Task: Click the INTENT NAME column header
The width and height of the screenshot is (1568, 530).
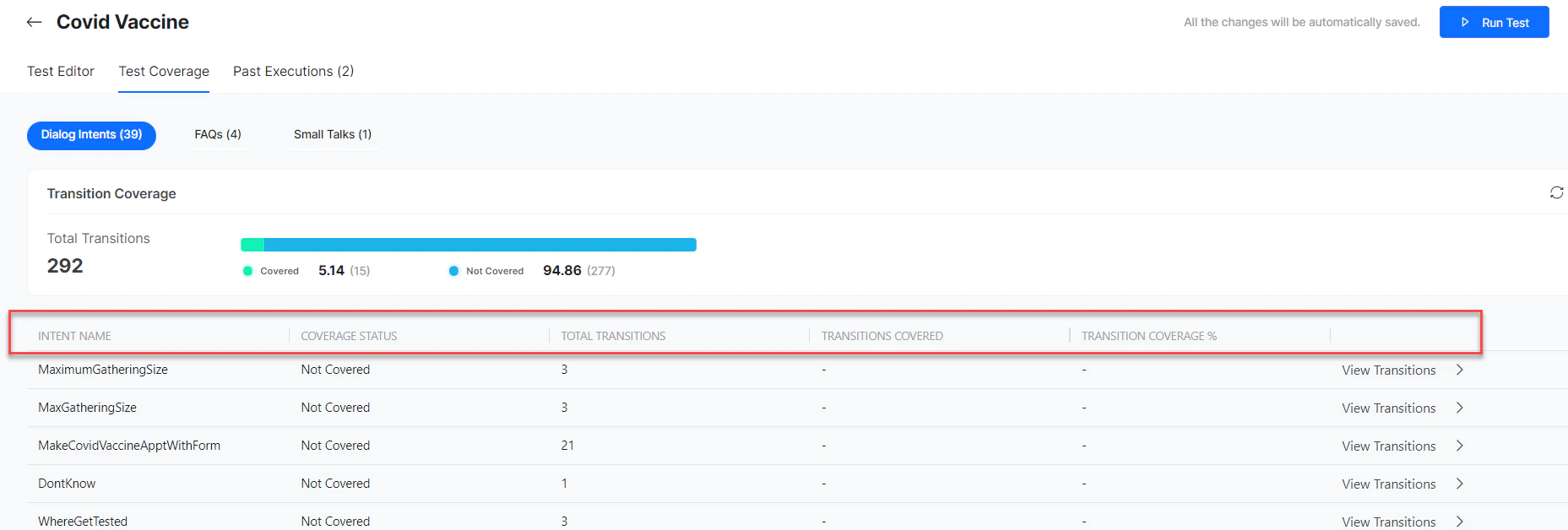Action: point(74,336)
